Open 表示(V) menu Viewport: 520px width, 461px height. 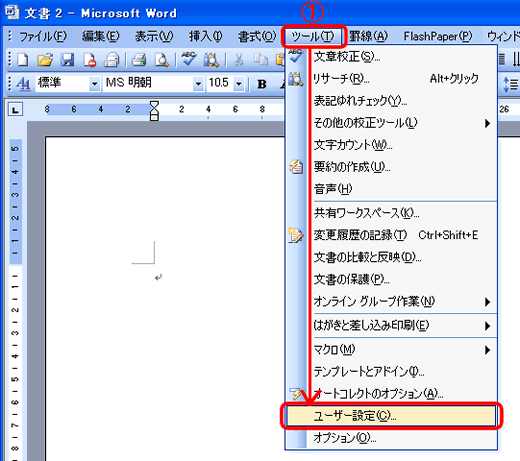[154, 36]
